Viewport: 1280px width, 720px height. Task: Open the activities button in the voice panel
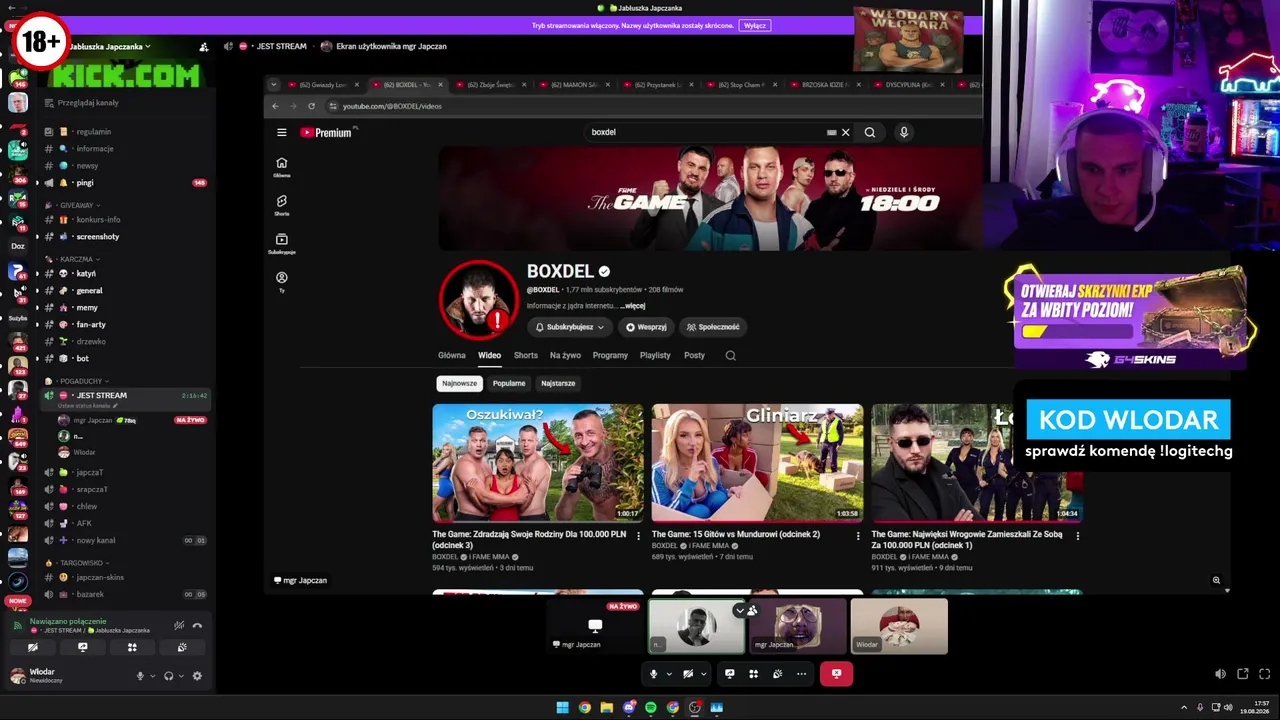point(132,647)
